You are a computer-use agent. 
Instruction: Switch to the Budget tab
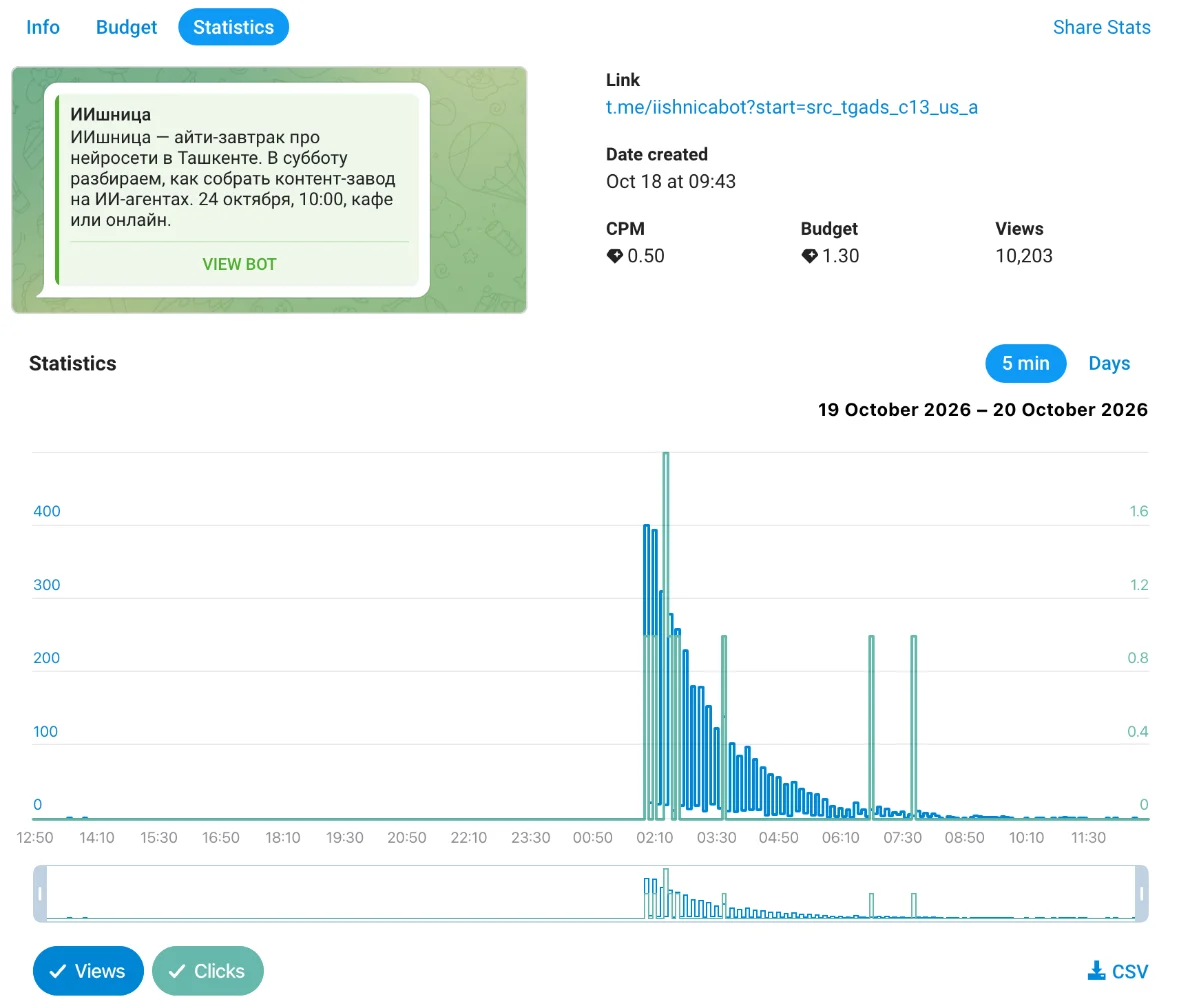(x=126, y=27)
